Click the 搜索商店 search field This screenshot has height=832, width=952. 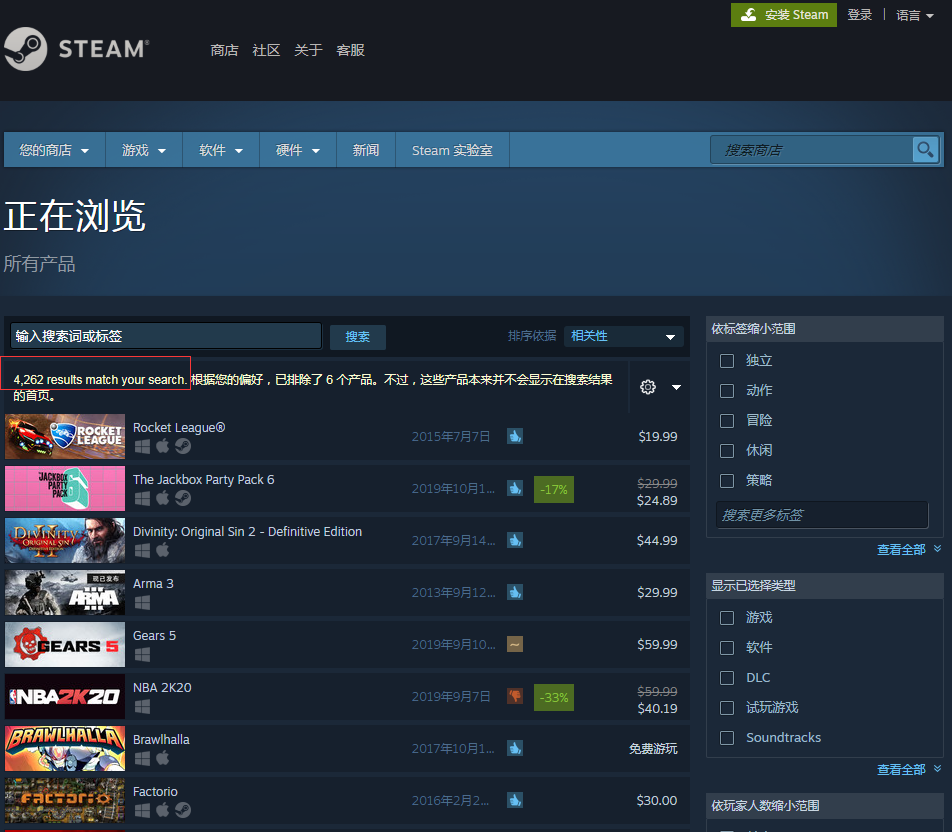[x=812, y=149]
